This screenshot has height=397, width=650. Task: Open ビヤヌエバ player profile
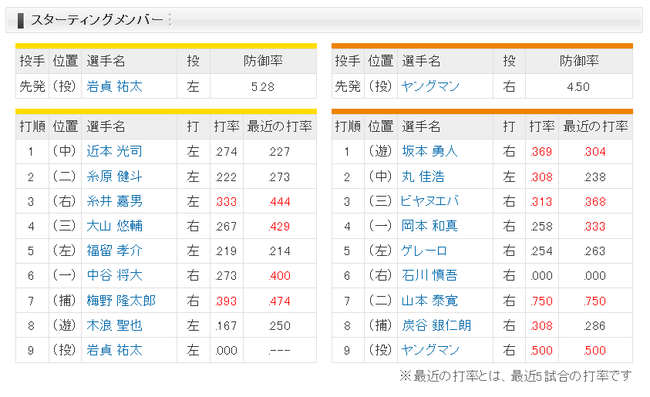coord(429,201)
